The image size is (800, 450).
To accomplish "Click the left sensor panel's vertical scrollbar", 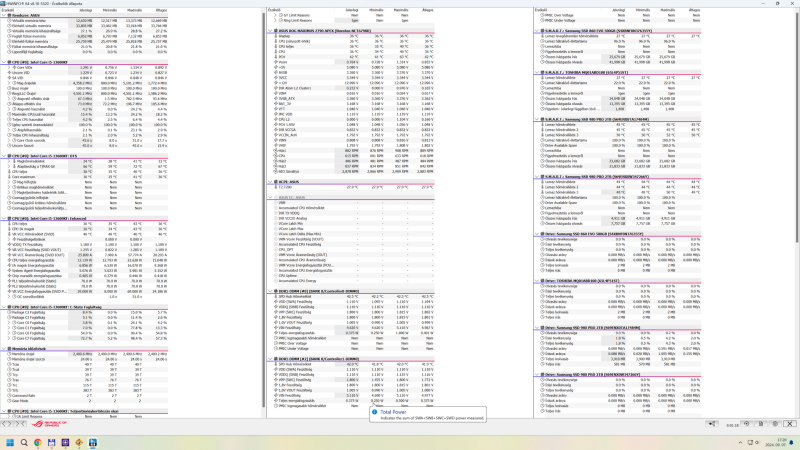I will (264, 209).
